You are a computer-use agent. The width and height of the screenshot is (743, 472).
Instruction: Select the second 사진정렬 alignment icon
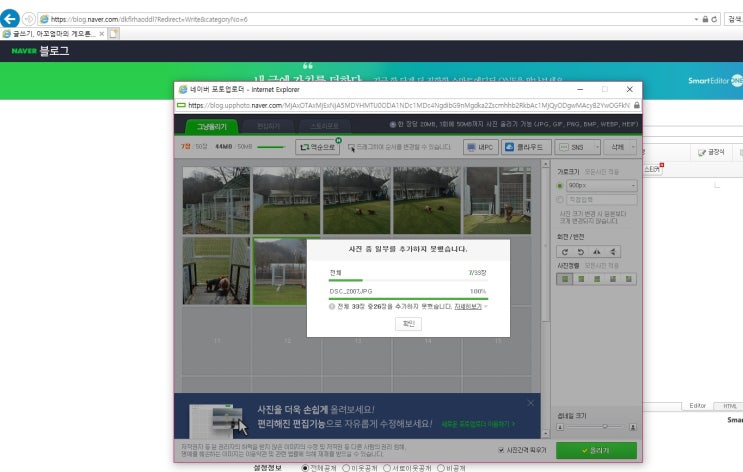tap(581, 279)
